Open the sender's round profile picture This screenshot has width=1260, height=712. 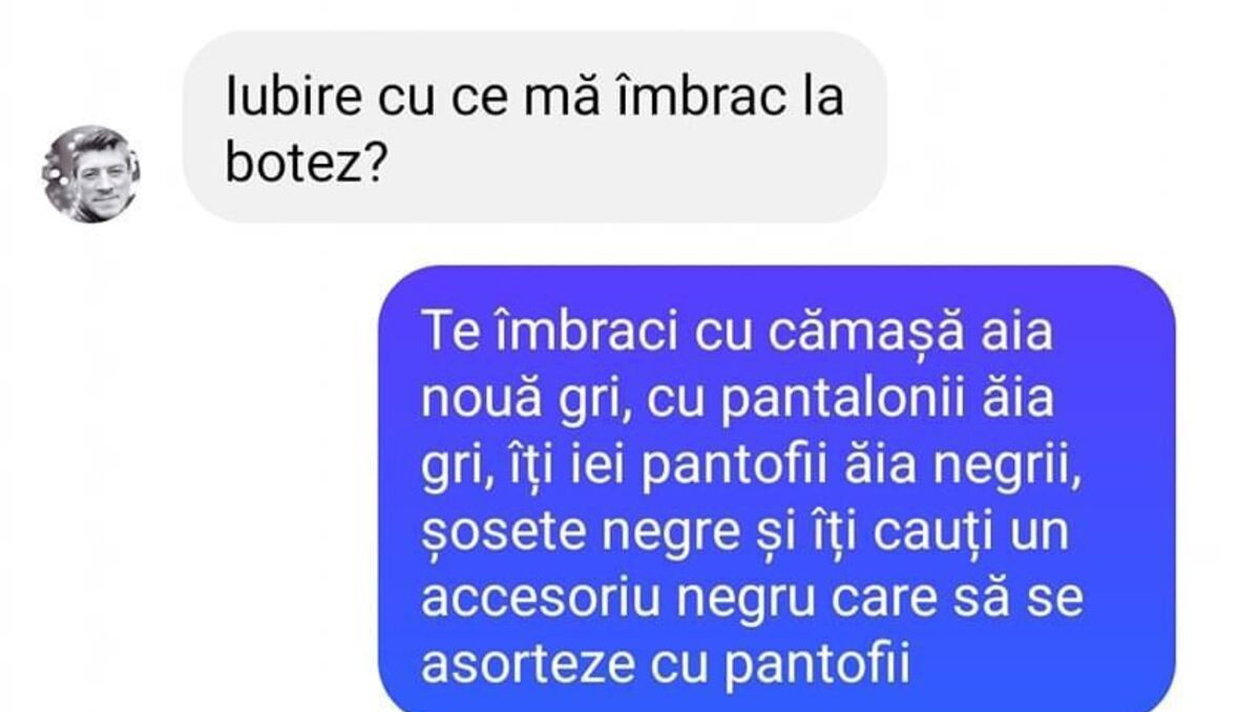[x=90, y=173]
